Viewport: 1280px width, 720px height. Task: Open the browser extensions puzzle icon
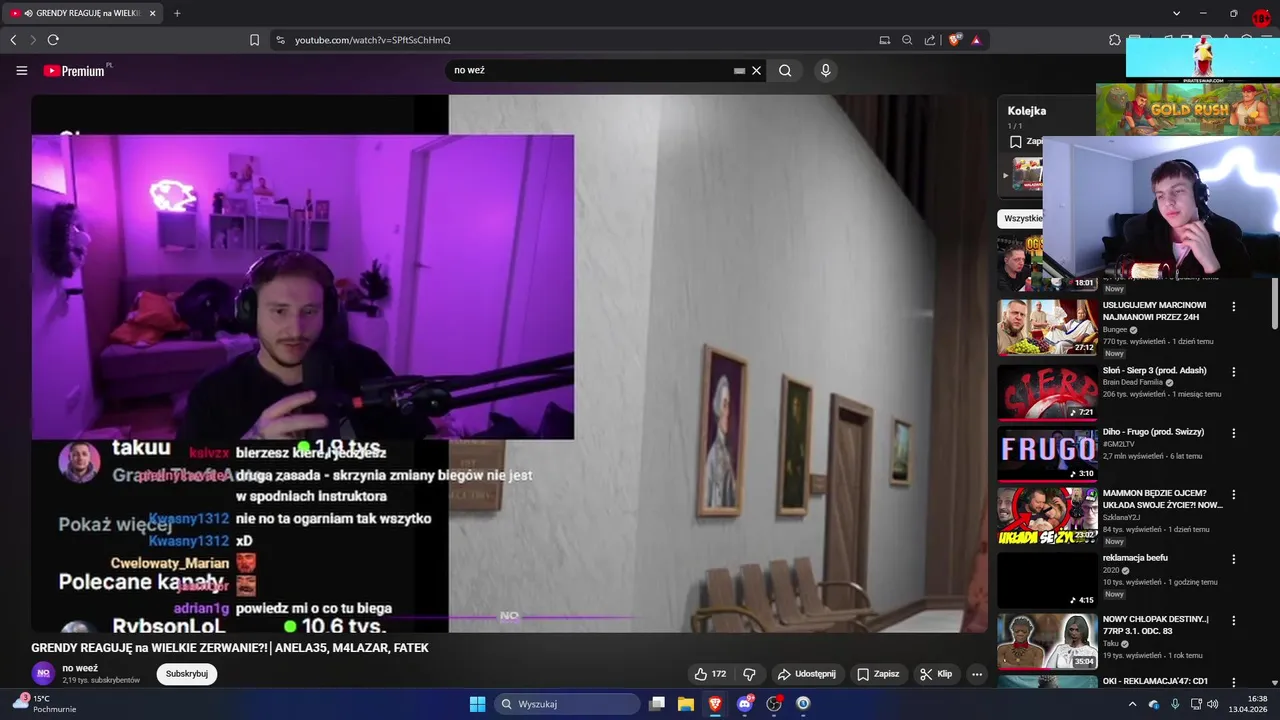point(1115,40)
